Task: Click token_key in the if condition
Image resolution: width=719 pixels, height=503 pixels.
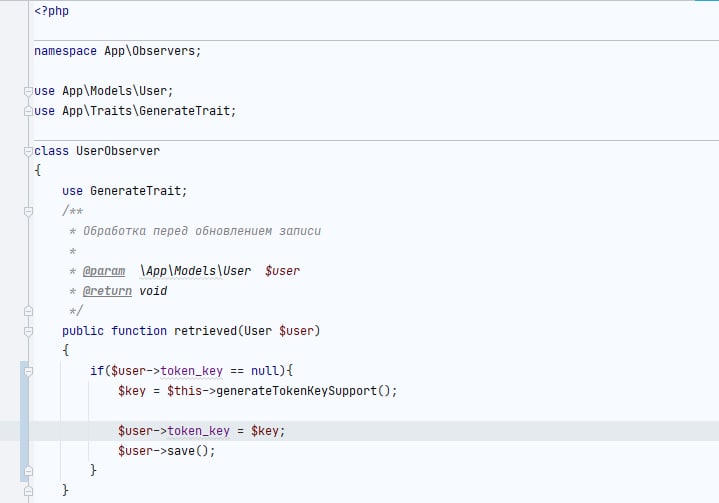Action: pos(192,370)
